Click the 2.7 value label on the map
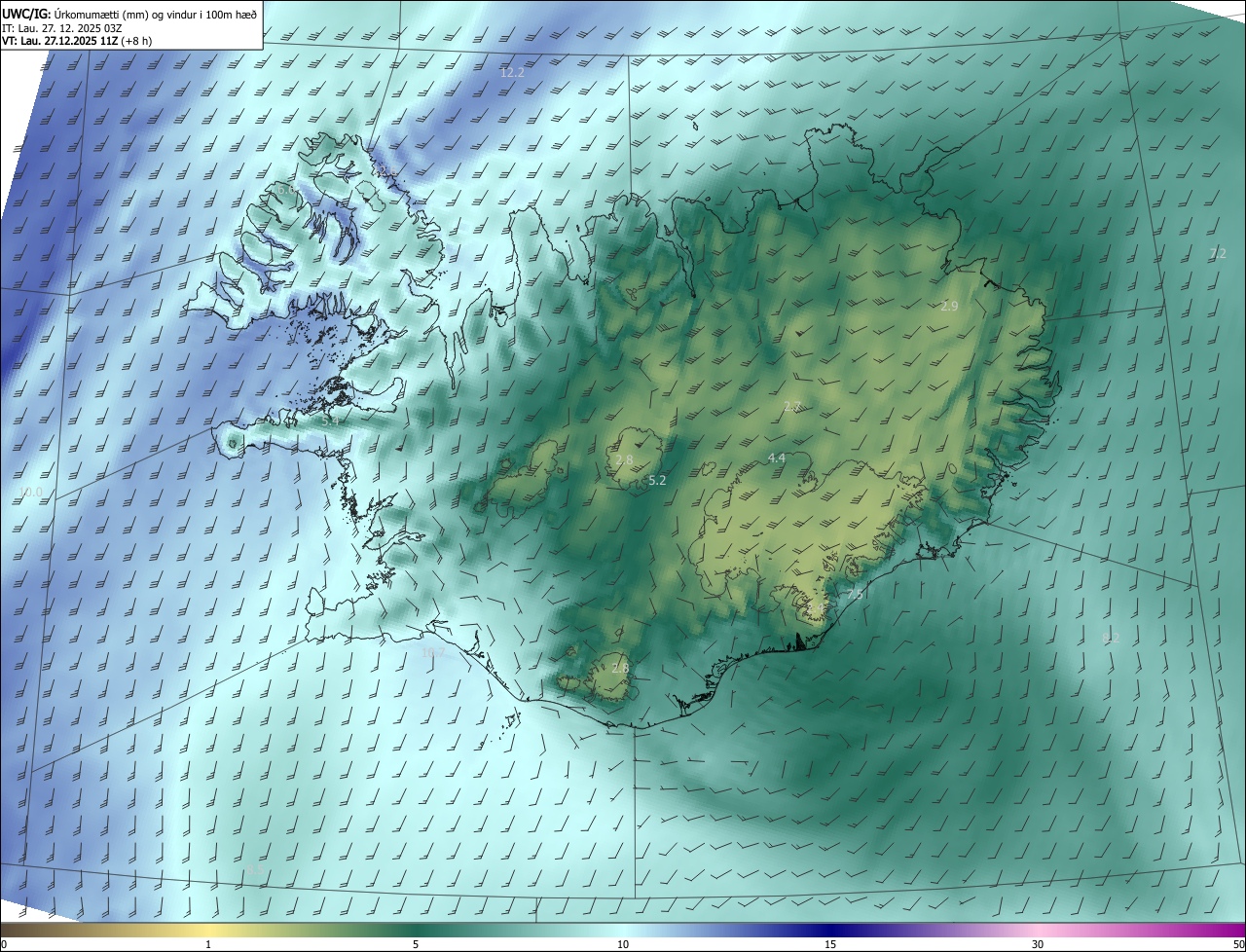 click(x=792, y=406)
